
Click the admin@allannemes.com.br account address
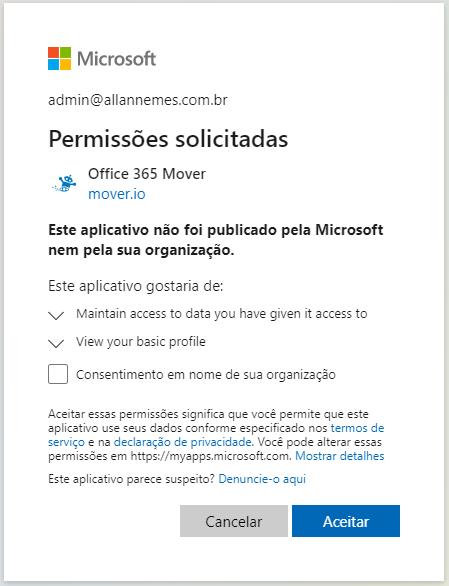click(x=138, y=100)
